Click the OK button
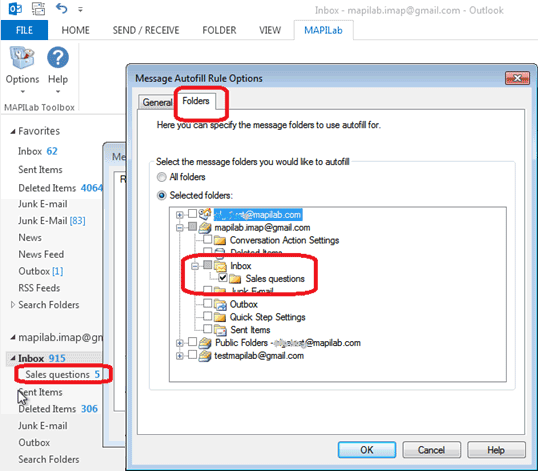 click(367, 450)
